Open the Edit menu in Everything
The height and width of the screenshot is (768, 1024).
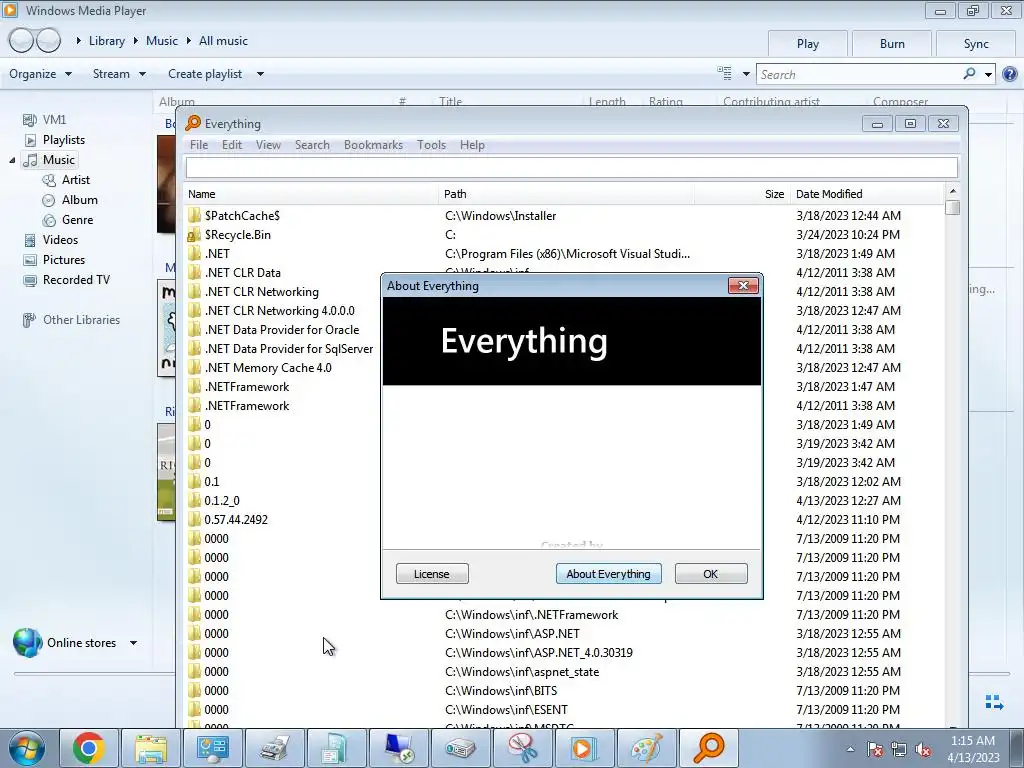[232, 145]
